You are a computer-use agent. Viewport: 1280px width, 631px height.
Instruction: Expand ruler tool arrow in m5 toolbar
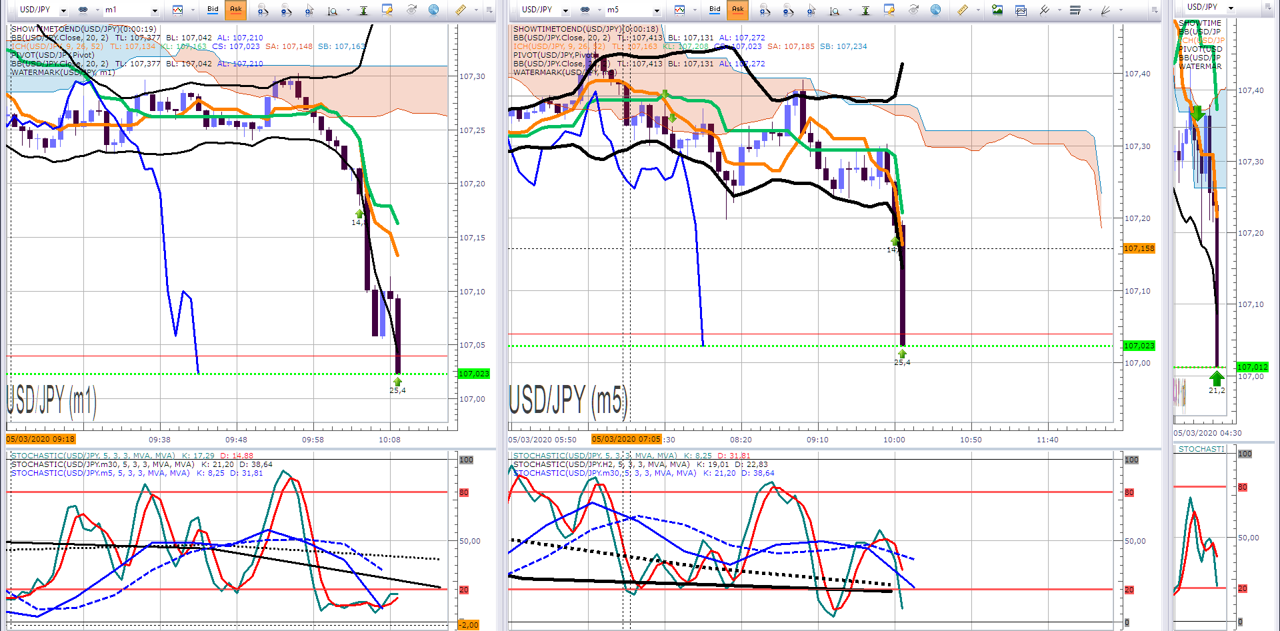point(978,10)
